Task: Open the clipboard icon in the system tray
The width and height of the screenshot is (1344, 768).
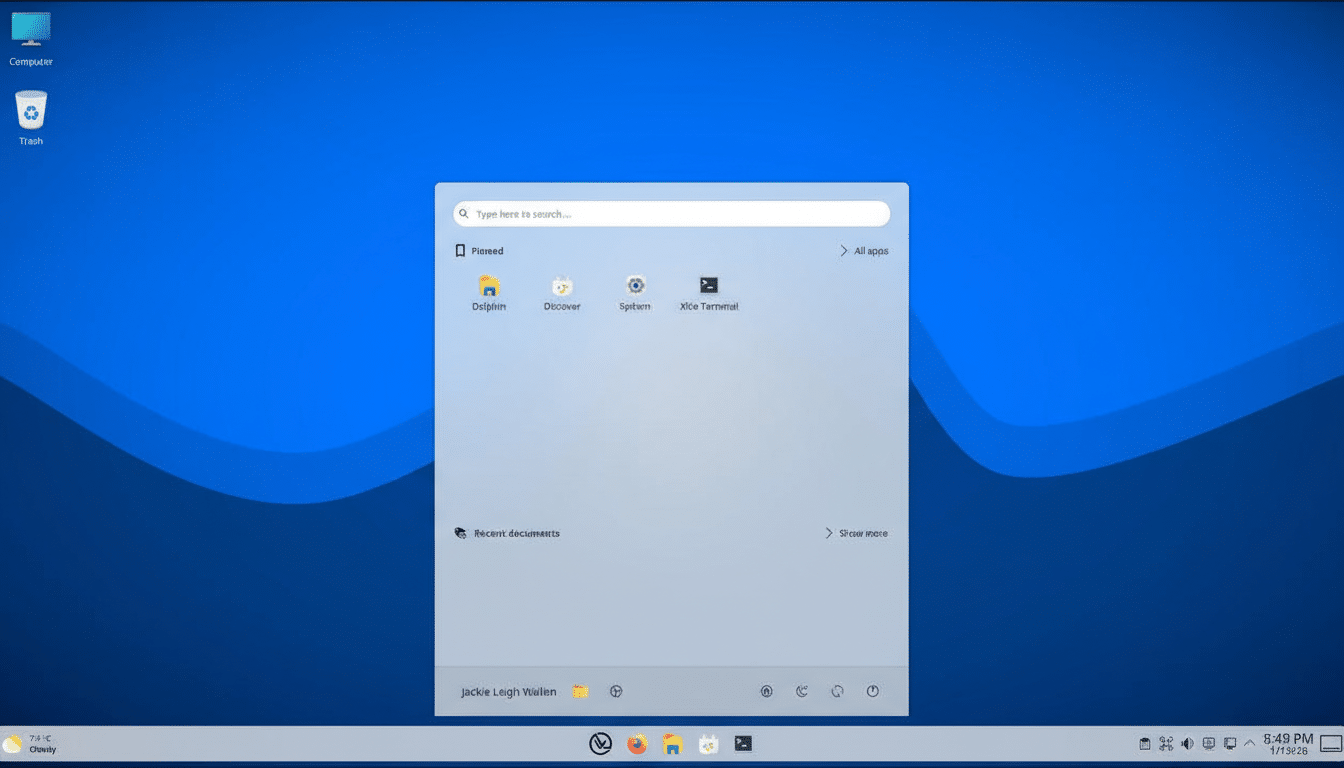Action: coord(1144,744)
